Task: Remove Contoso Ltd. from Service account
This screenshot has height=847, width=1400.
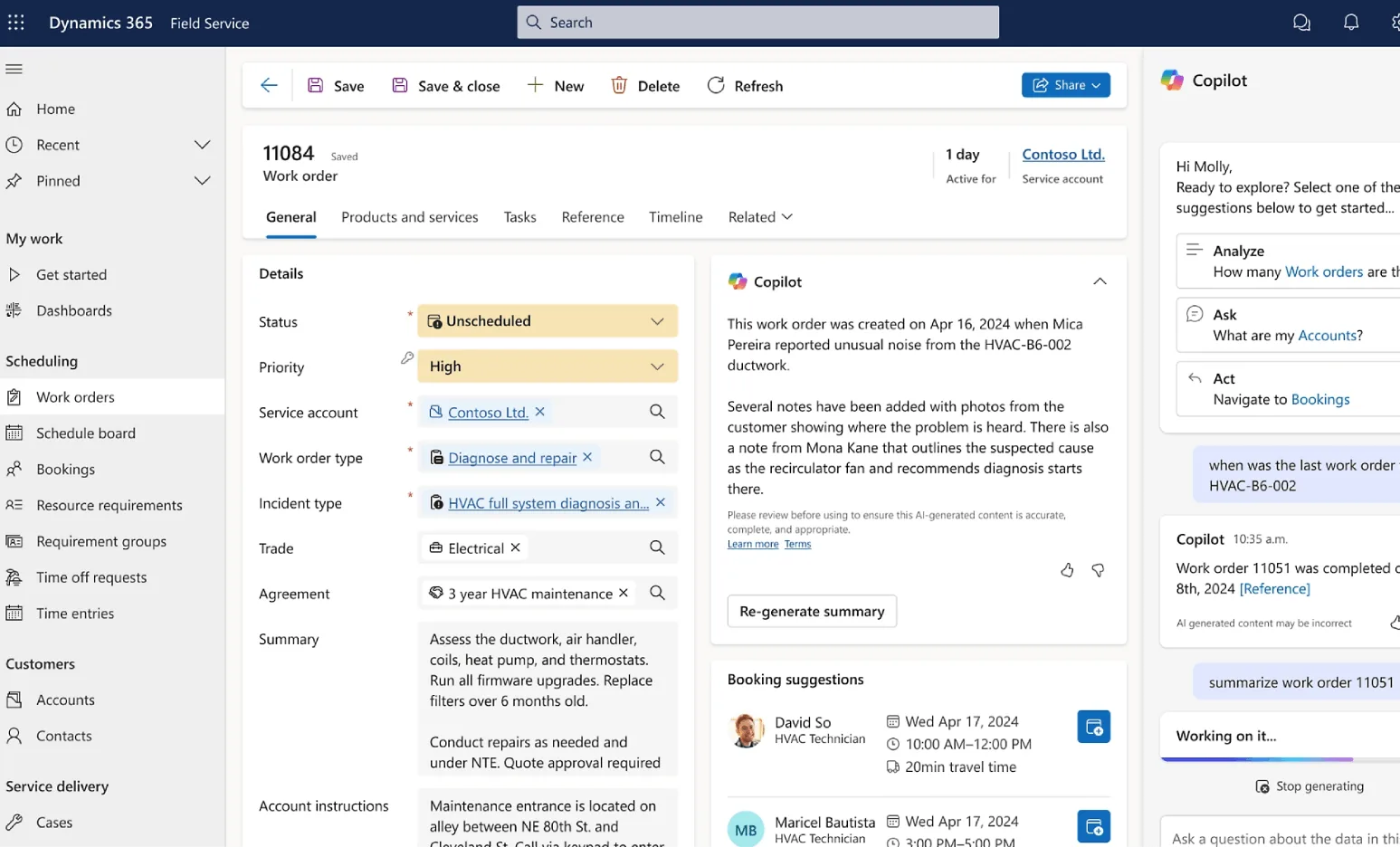Action: (x=540, y=412)
